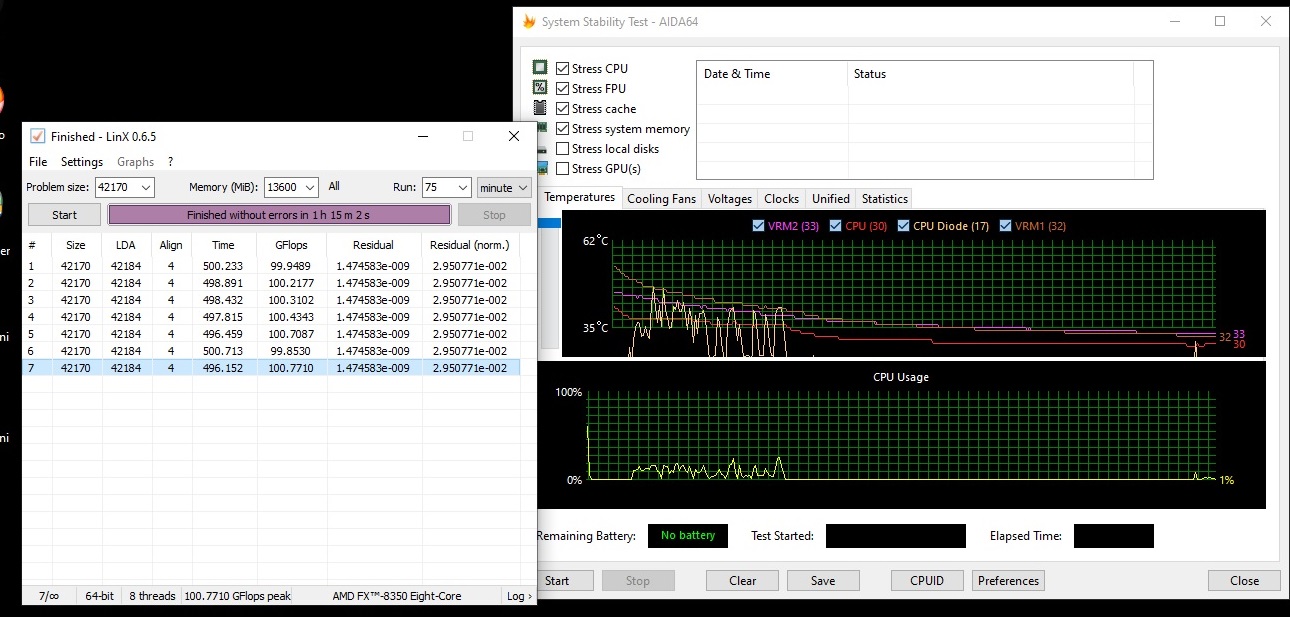Click the Status column header in AIDA64
This screenshot has height=617, width=1290.
pyautogui.click(x=990, y=74)
